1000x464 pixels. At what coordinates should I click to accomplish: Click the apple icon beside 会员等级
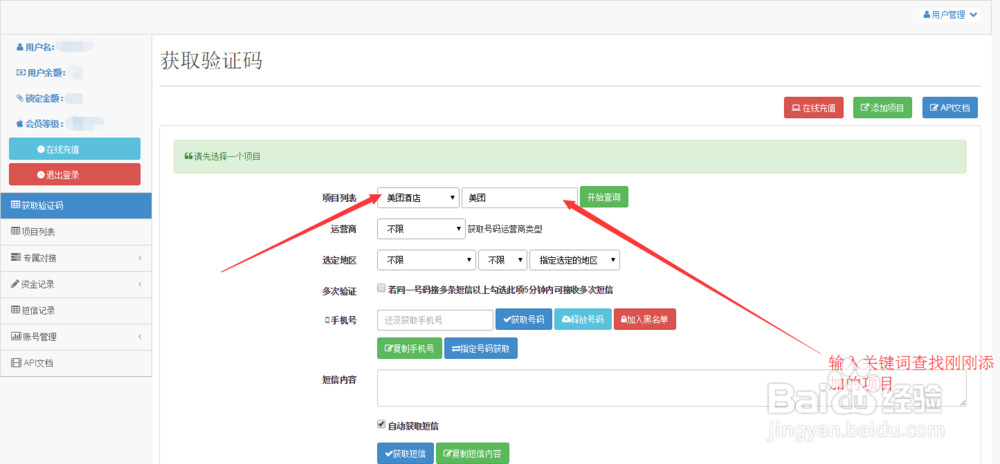(x=20, y=124)
